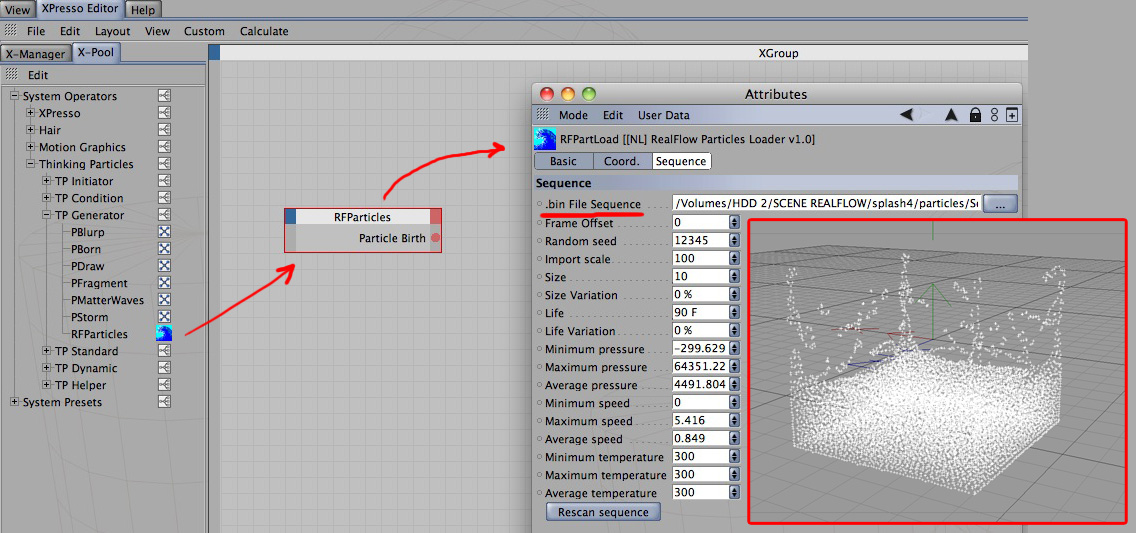Toggle the lock icon in Attributes

coord(975,114)
